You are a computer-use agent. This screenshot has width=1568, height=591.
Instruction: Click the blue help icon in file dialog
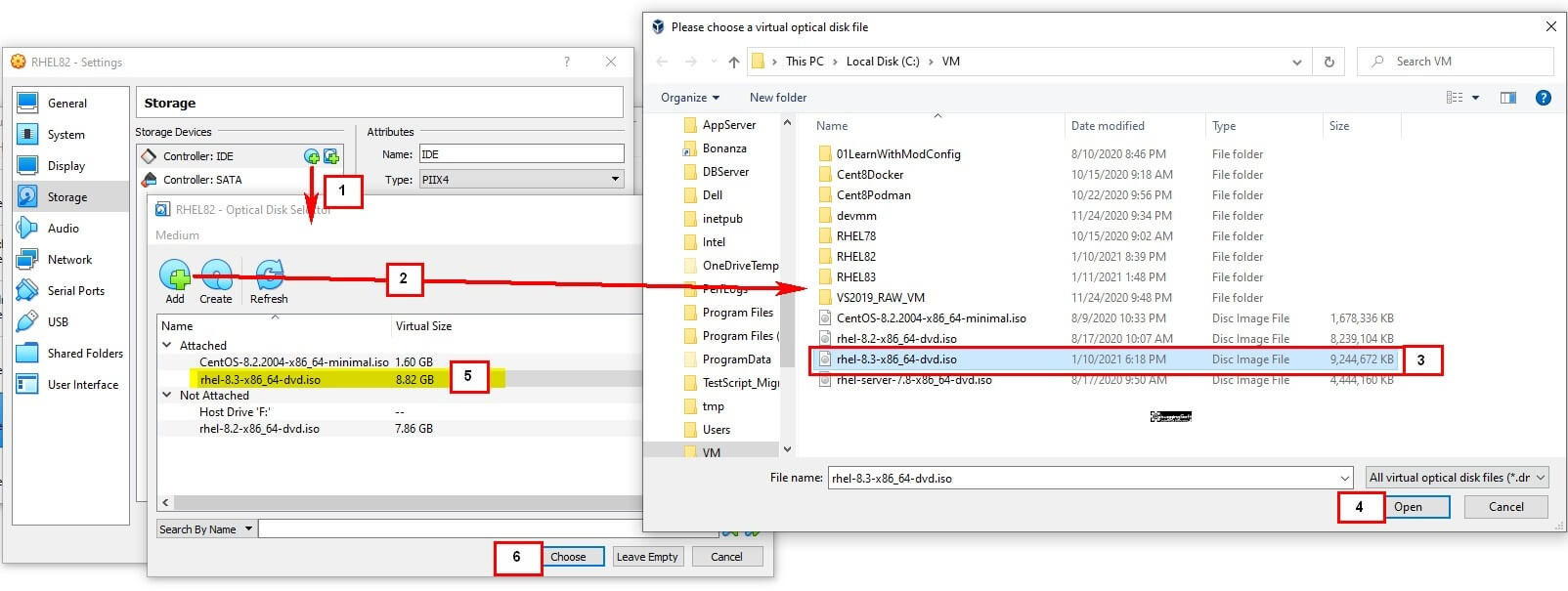(1544, 98)
